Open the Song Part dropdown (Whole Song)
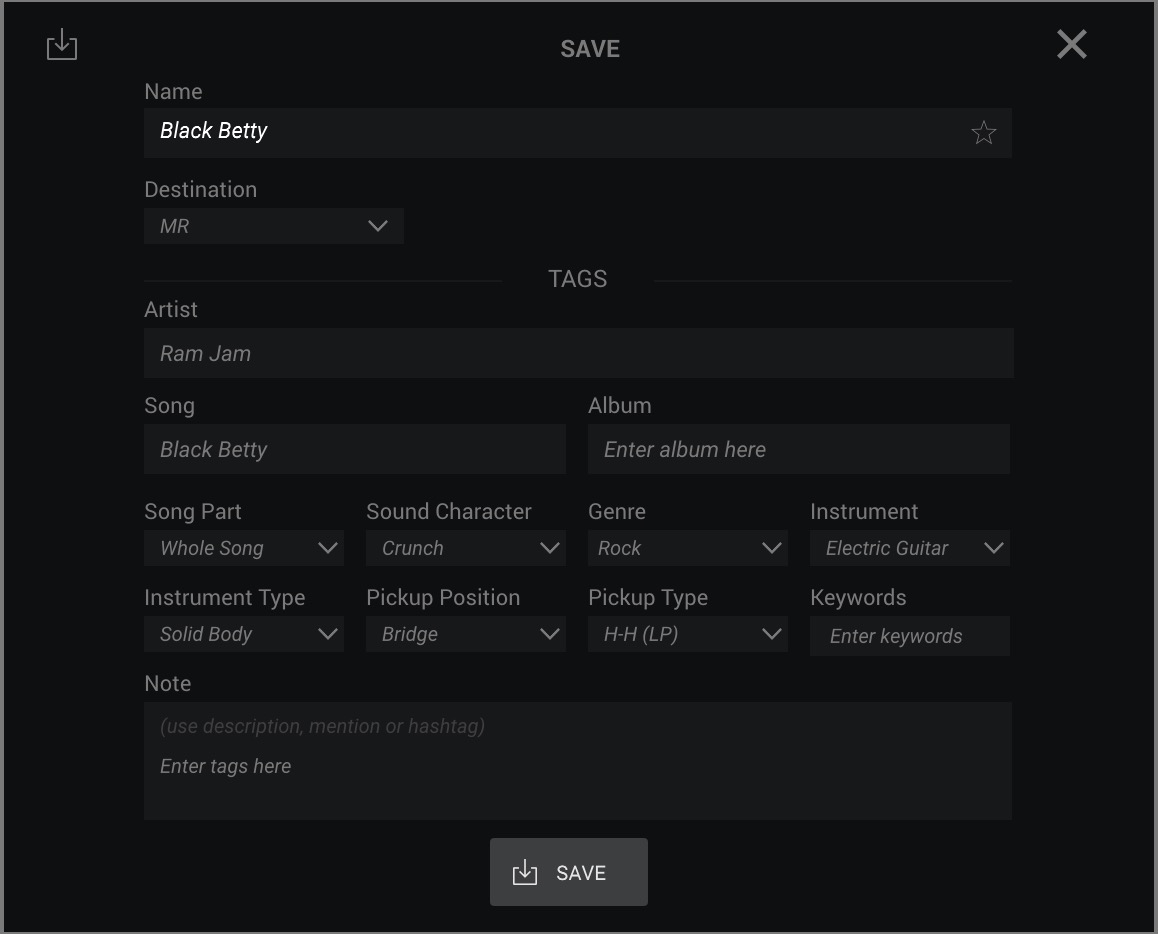This screenshot has width=1158, height=934. point(244,548)
